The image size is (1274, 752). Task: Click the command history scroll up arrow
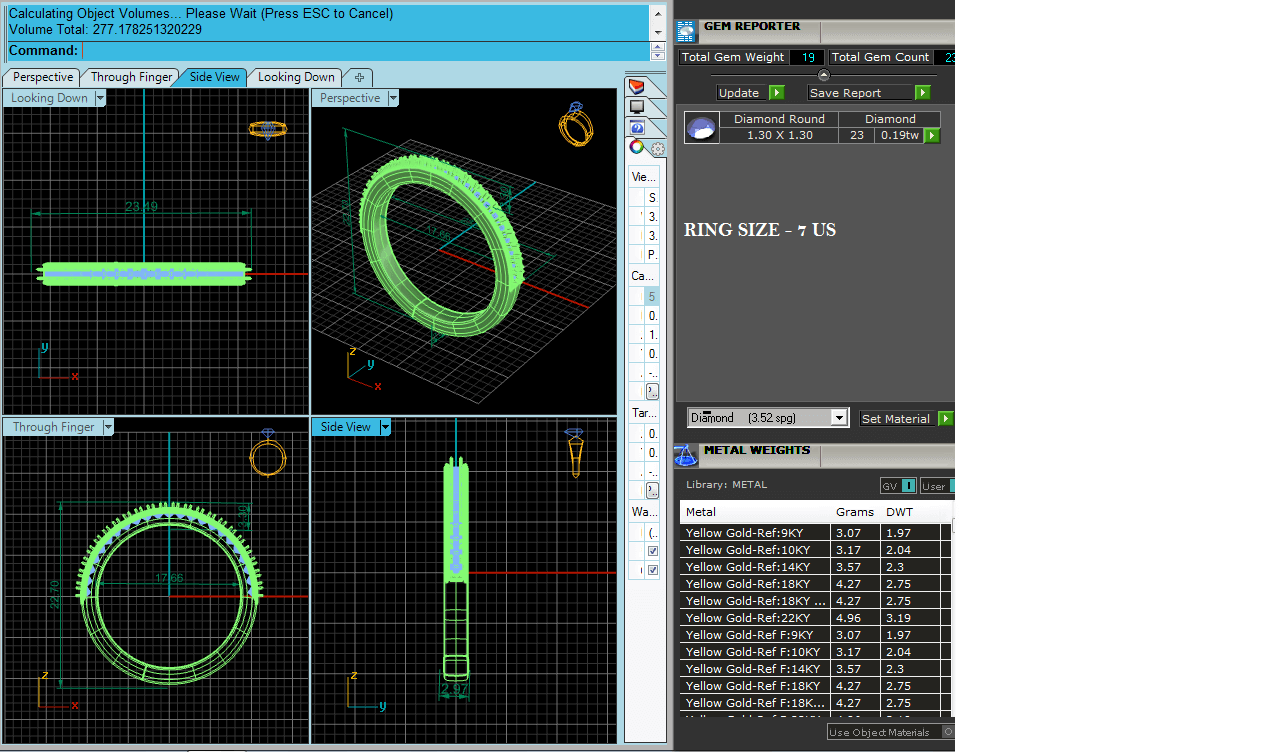[x=657, y=13]
